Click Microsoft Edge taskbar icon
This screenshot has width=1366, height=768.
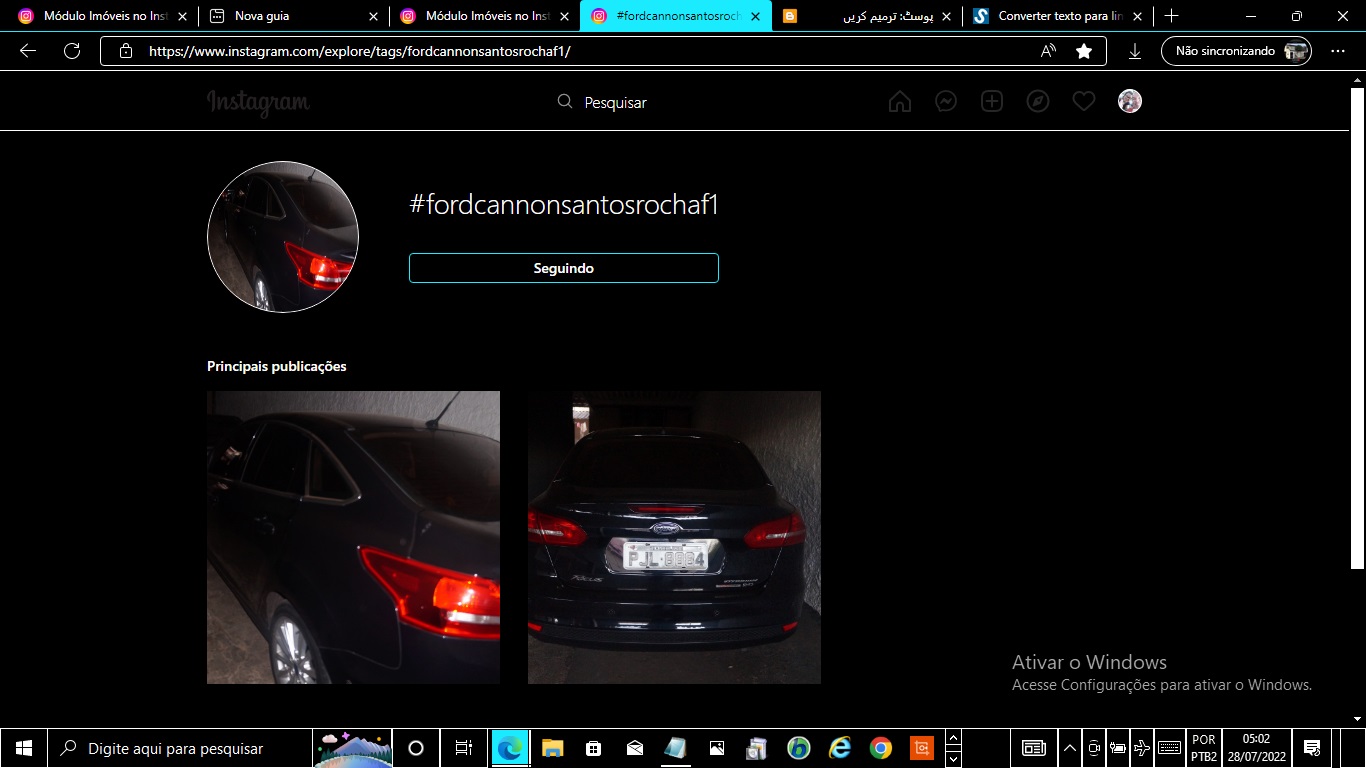point(510,748)
